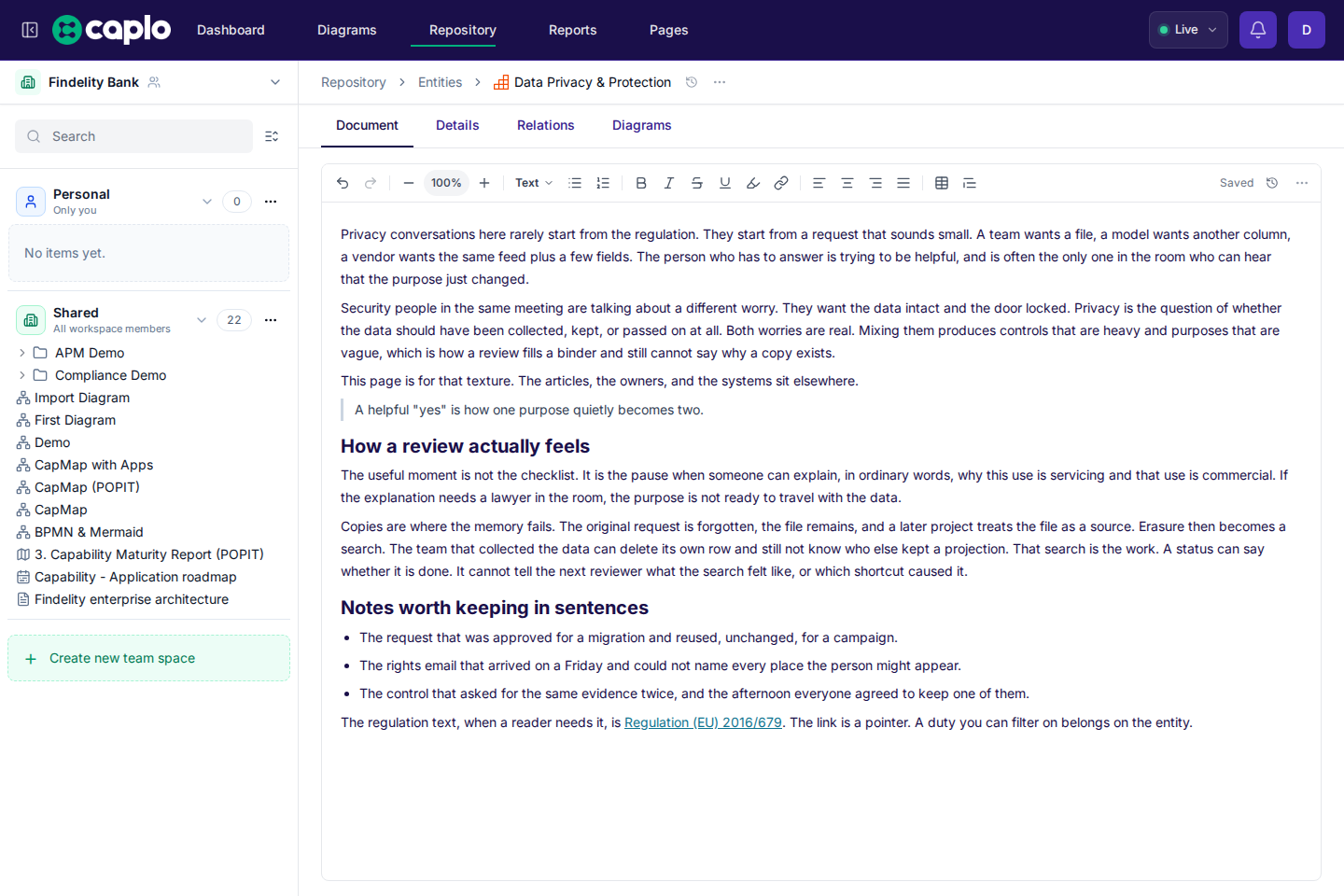This screenshot has width=1344, height=896.
Task: Open Reports in top navigation
Action: [573, 30]
